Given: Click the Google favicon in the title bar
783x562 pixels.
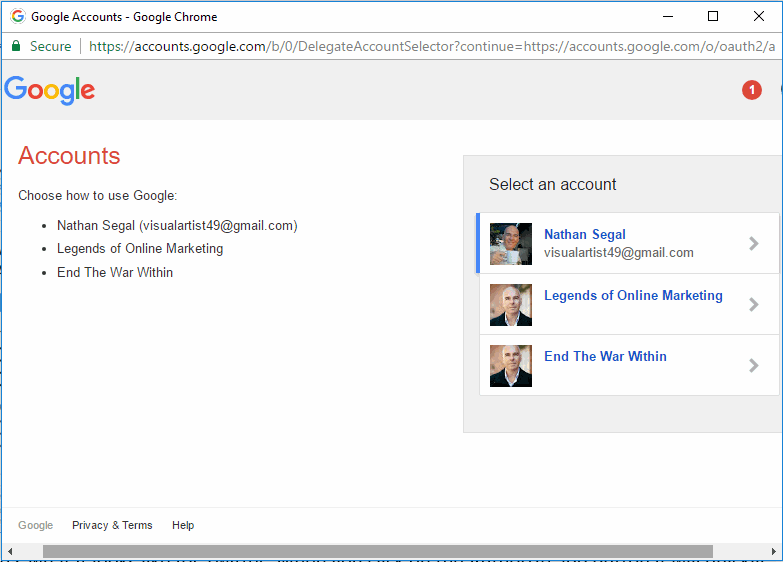Looking at the screenshot, I should [18, 16].
